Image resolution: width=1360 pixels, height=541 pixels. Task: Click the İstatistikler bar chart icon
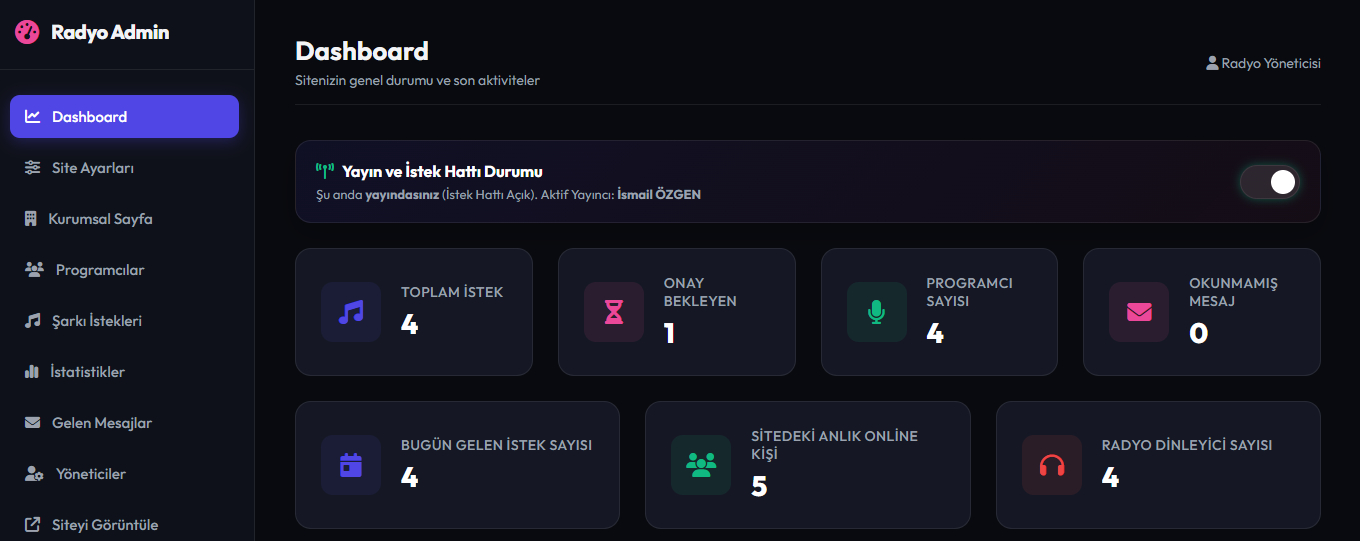tap(31, 371)
